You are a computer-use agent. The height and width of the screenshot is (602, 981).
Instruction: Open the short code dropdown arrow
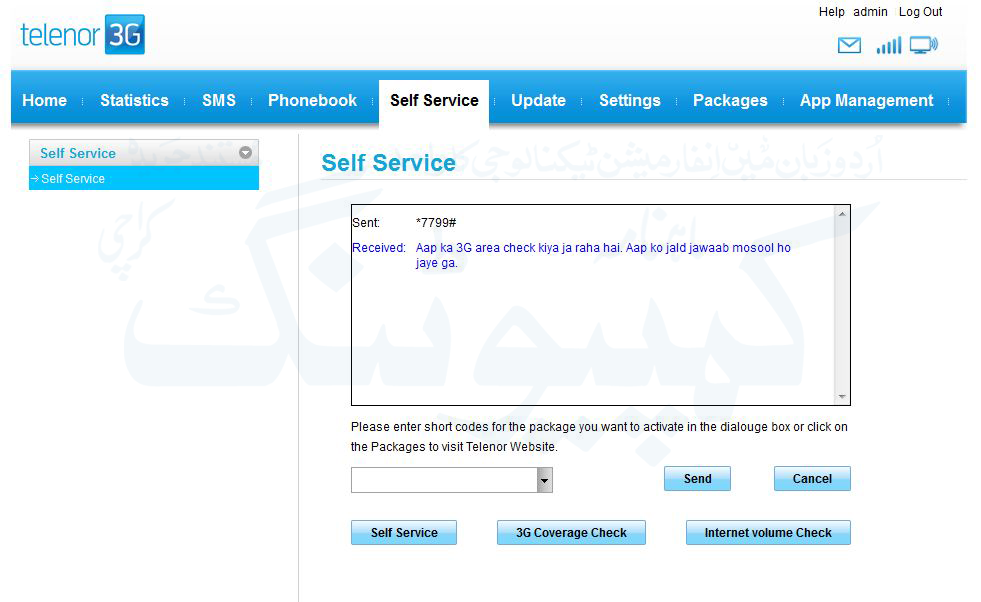544,481
